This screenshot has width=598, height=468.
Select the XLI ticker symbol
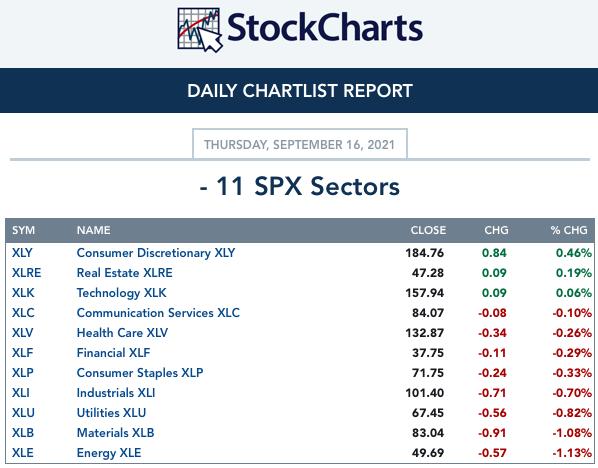click(x=21, y=393)
